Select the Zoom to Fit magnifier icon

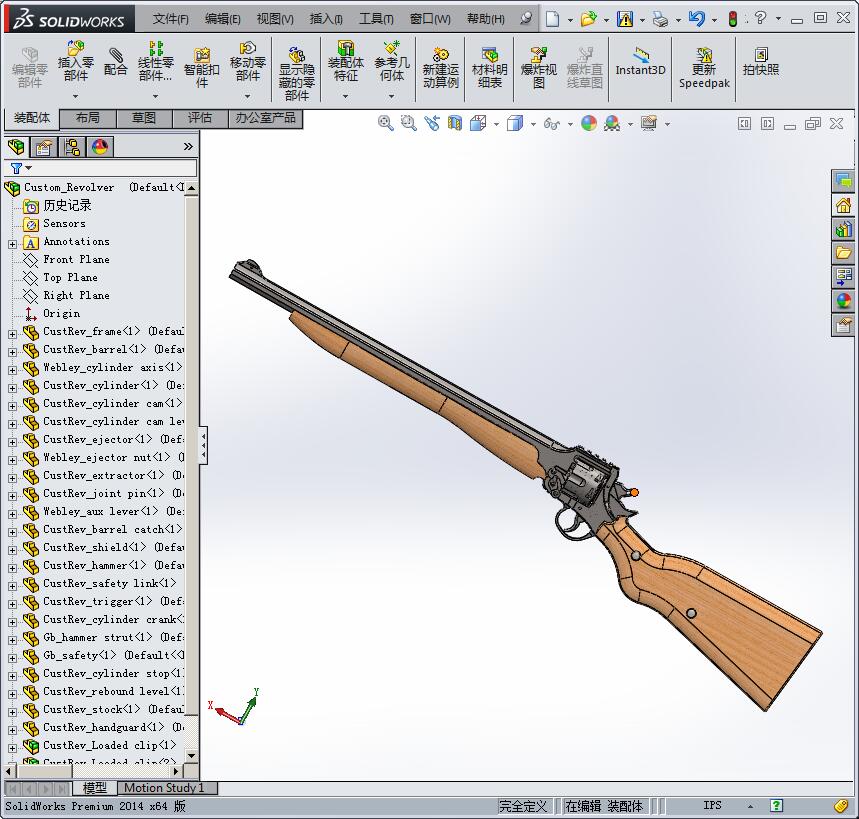(x=386, y=123)
